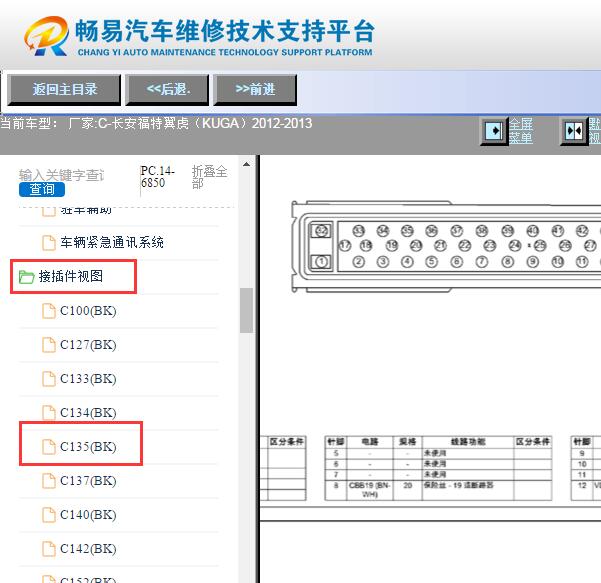Go forward with the >>前进 button
Image resolution: width=601 pixels, height=583 pixels.
255,90
